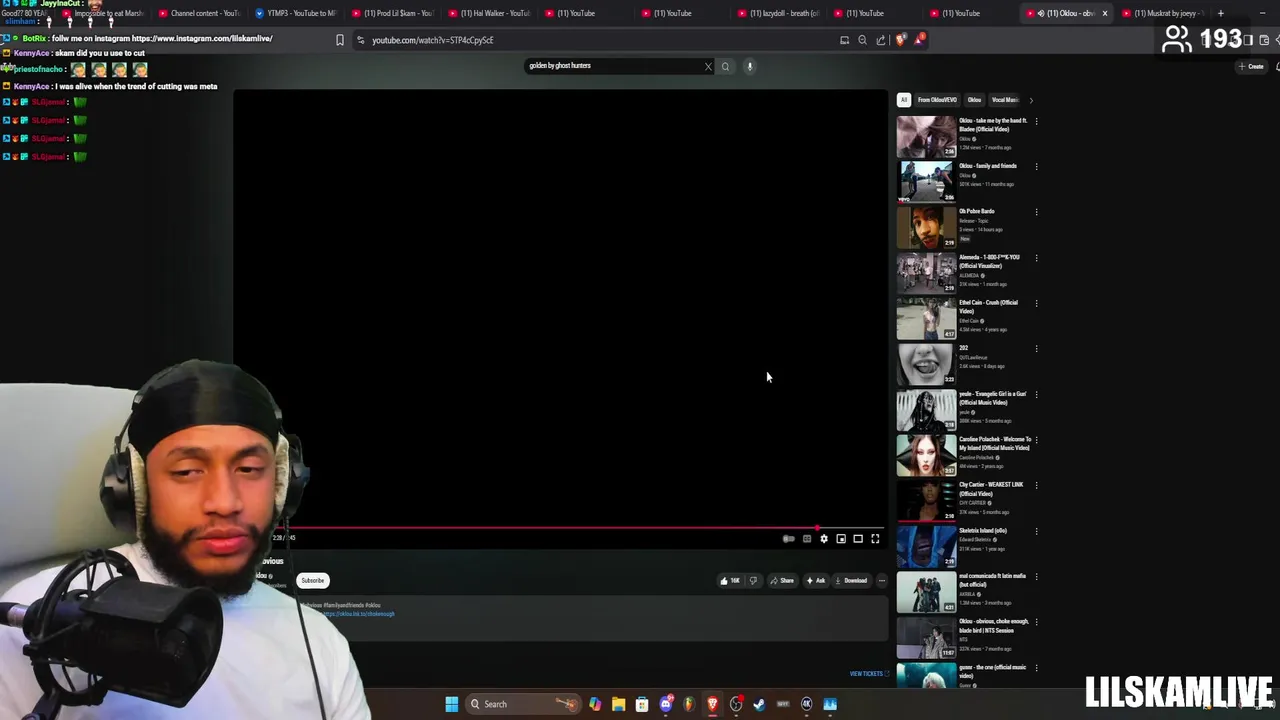Click the VIEW TICKETS link
This screenshot has height=720, width=1280.
point(869,674)
